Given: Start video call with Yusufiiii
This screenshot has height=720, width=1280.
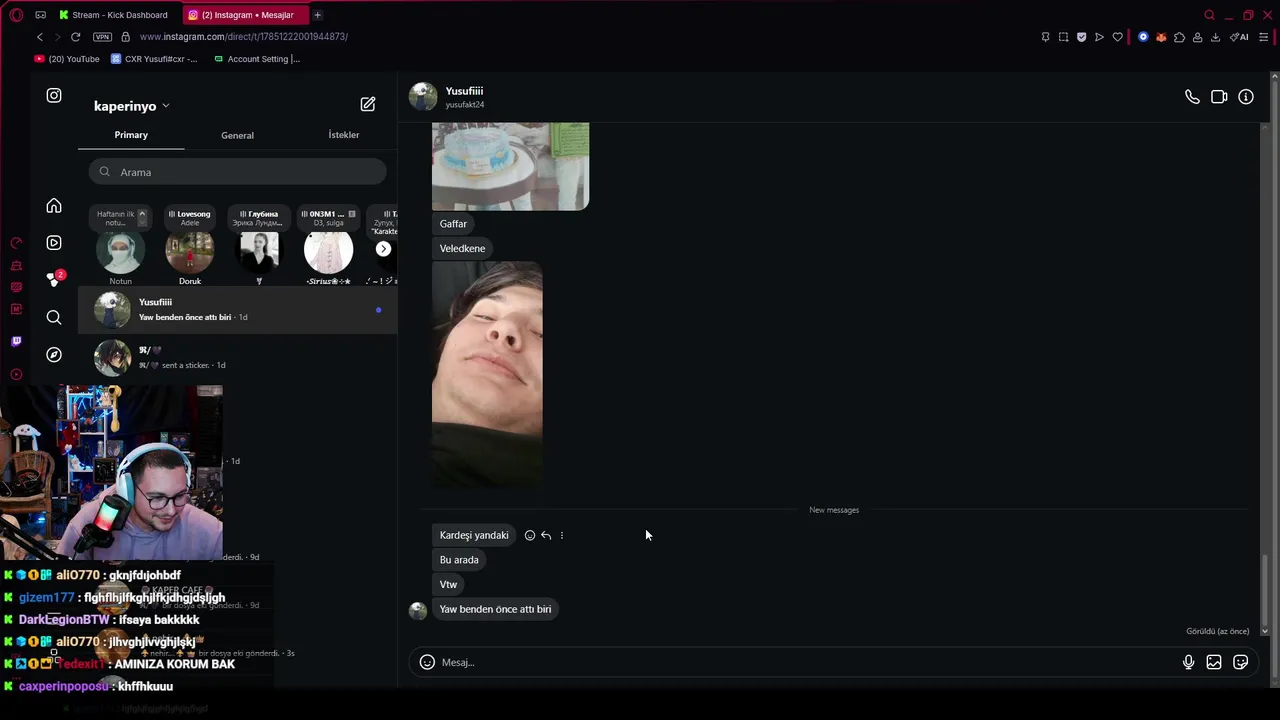Looking at the screenshot, I should pos(1219,97).
